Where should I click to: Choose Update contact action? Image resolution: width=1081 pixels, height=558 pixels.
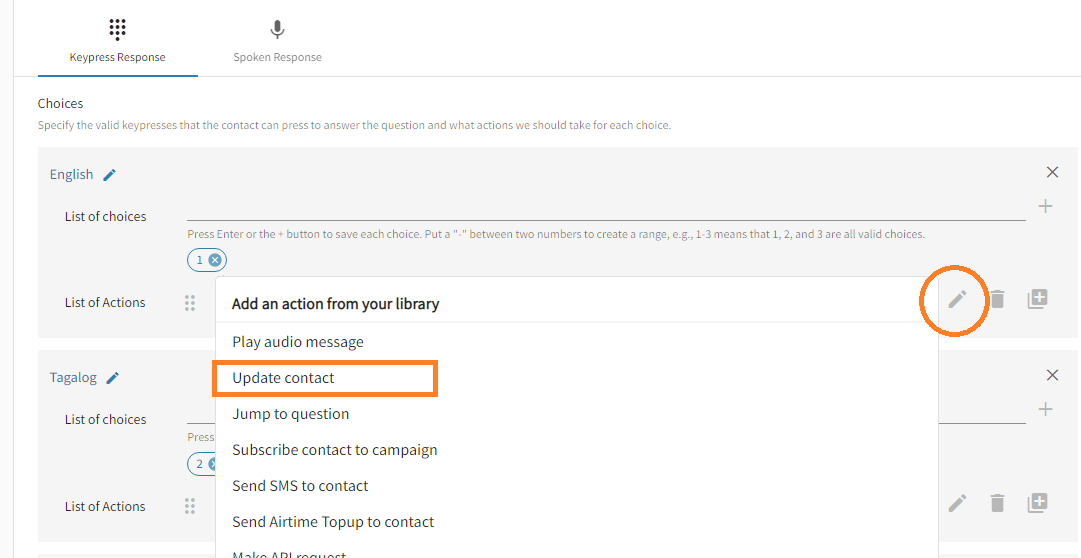[284, 378]
